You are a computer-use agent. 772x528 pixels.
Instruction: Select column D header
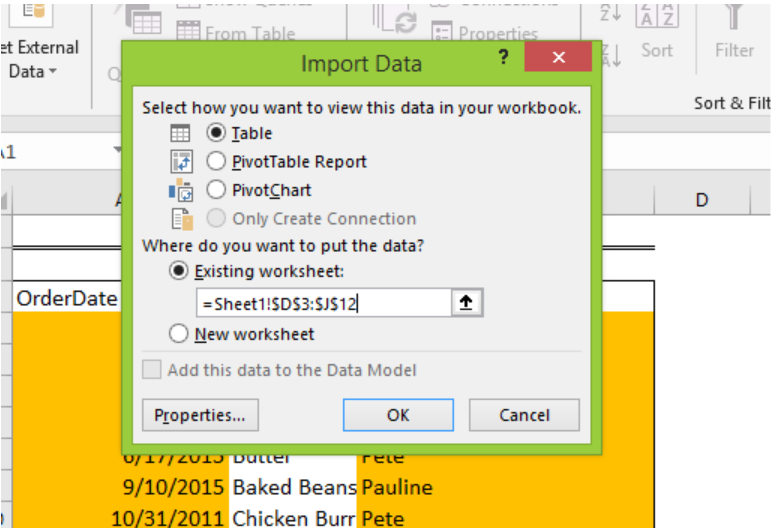point(702,200)
